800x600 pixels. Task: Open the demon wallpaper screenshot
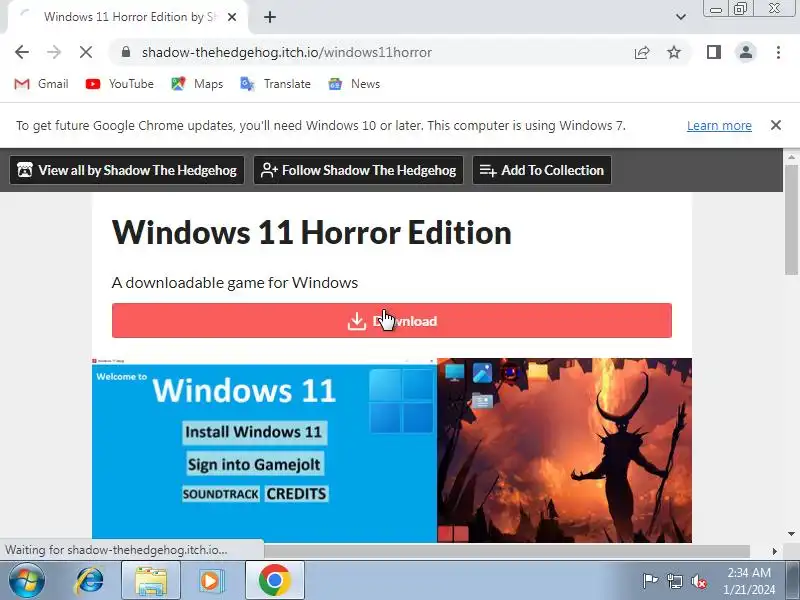564,450
